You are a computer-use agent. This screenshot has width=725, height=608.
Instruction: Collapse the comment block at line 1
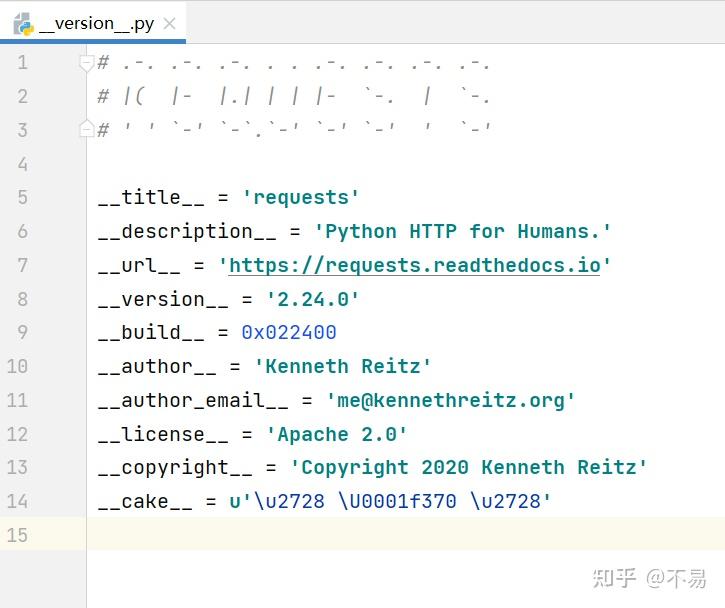(x=86, y=62)
